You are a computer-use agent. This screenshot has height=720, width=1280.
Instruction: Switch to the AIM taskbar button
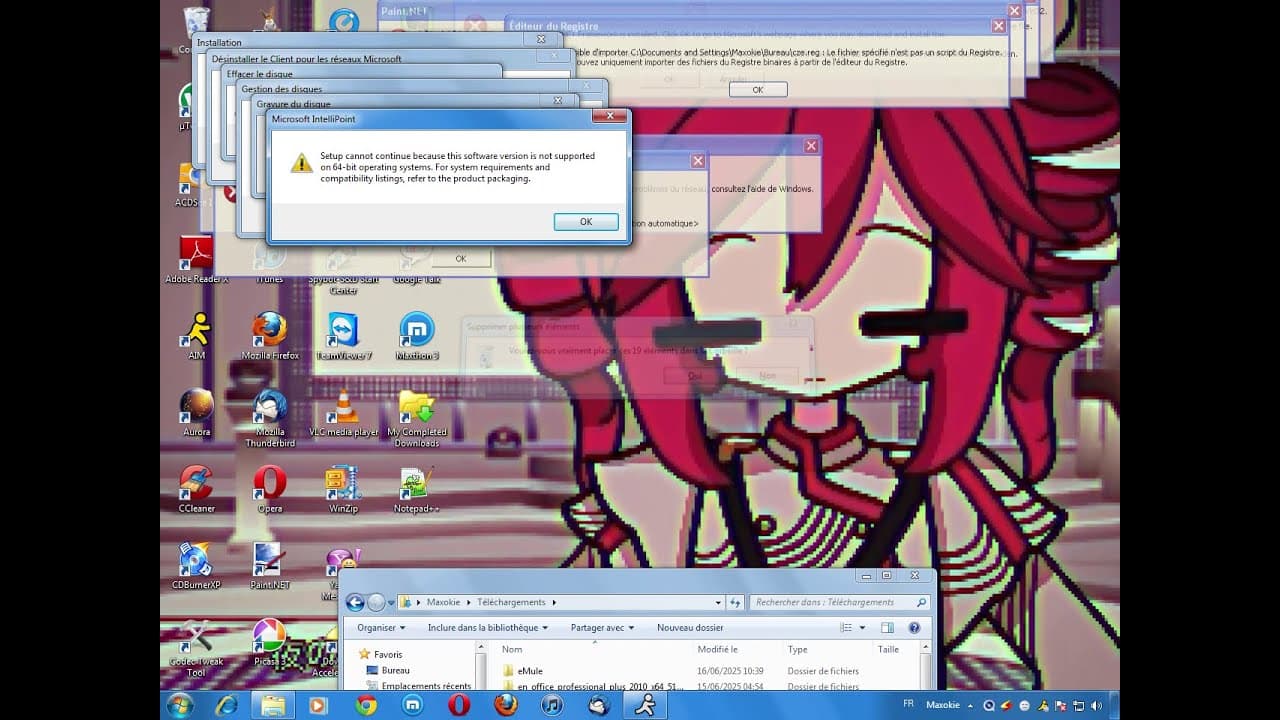[645, 705]
